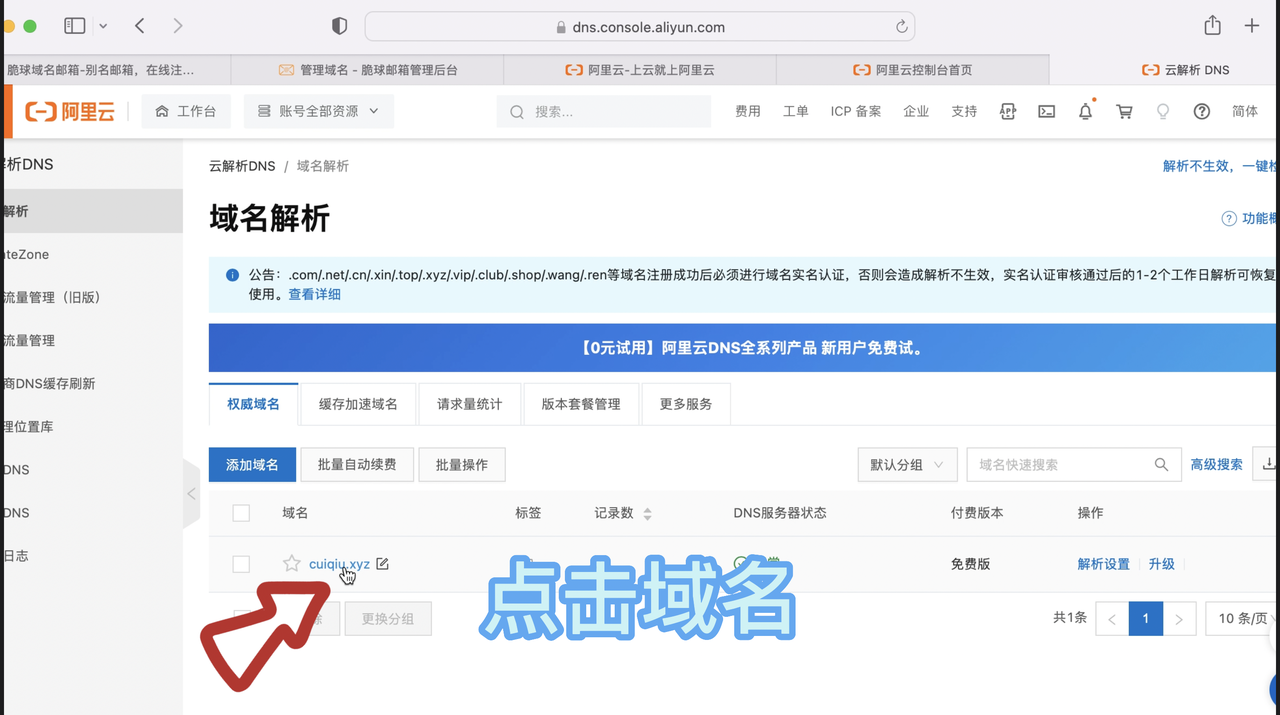Open the Cloud Shell terminal icon
The height and width of the screenshot is (715, 1280).
click(x=1046, y=111)
